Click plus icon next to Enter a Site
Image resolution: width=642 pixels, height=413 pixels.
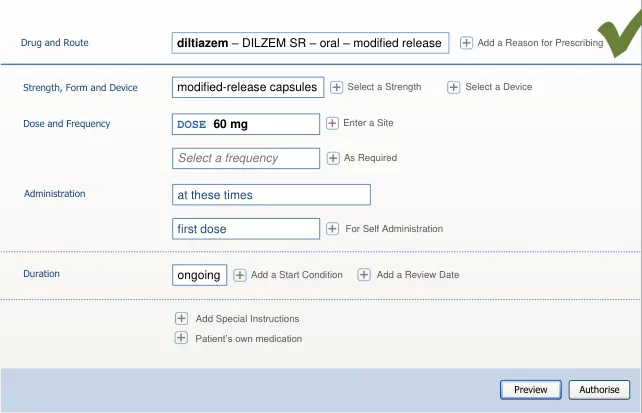point(332,123)
